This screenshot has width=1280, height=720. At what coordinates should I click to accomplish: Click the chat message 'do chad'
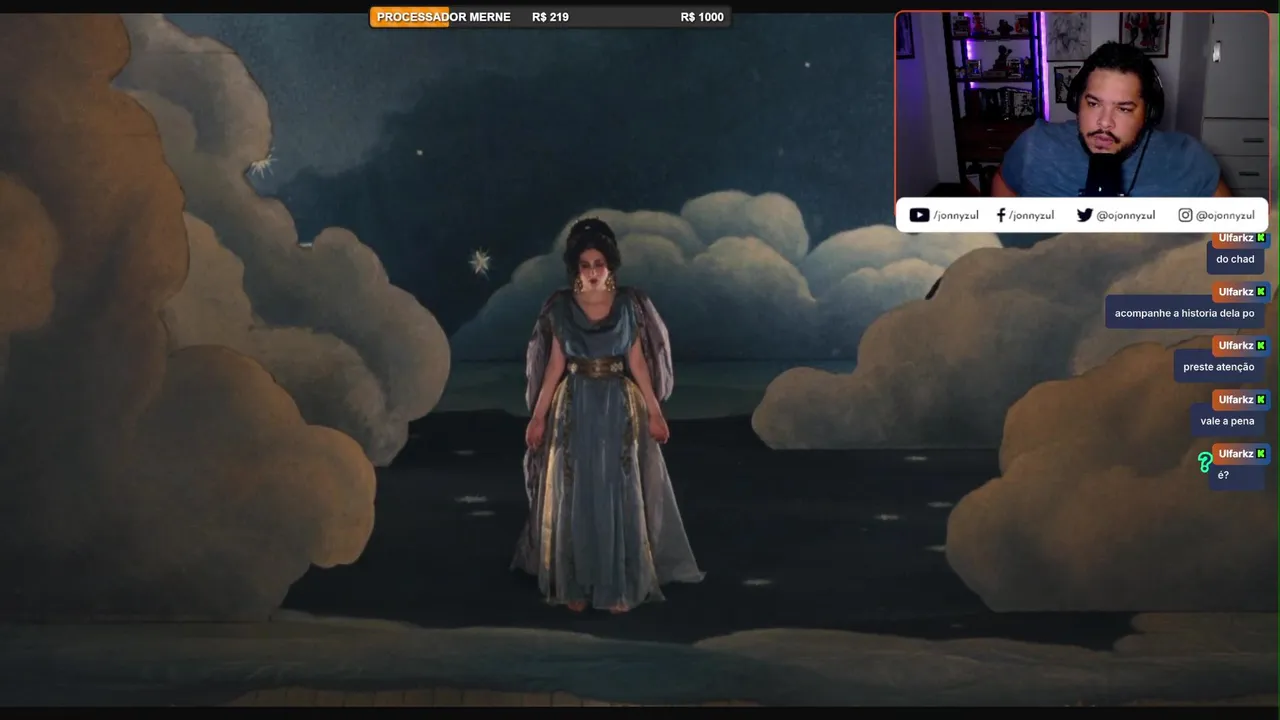coord(1235,259)
